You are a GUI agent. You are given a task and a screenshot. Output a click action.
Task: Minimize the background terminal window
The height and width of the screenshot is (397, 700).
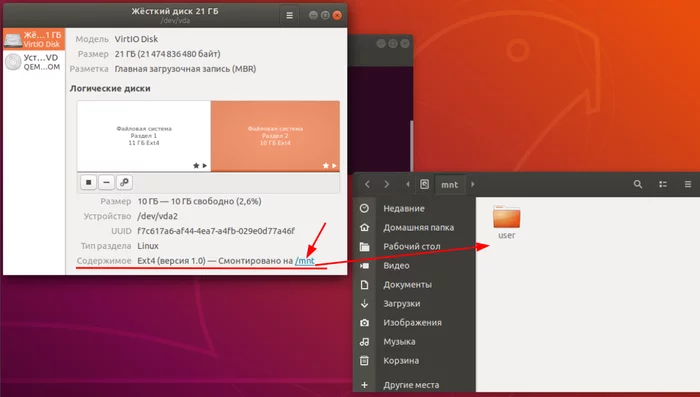[x=381, y=43]
